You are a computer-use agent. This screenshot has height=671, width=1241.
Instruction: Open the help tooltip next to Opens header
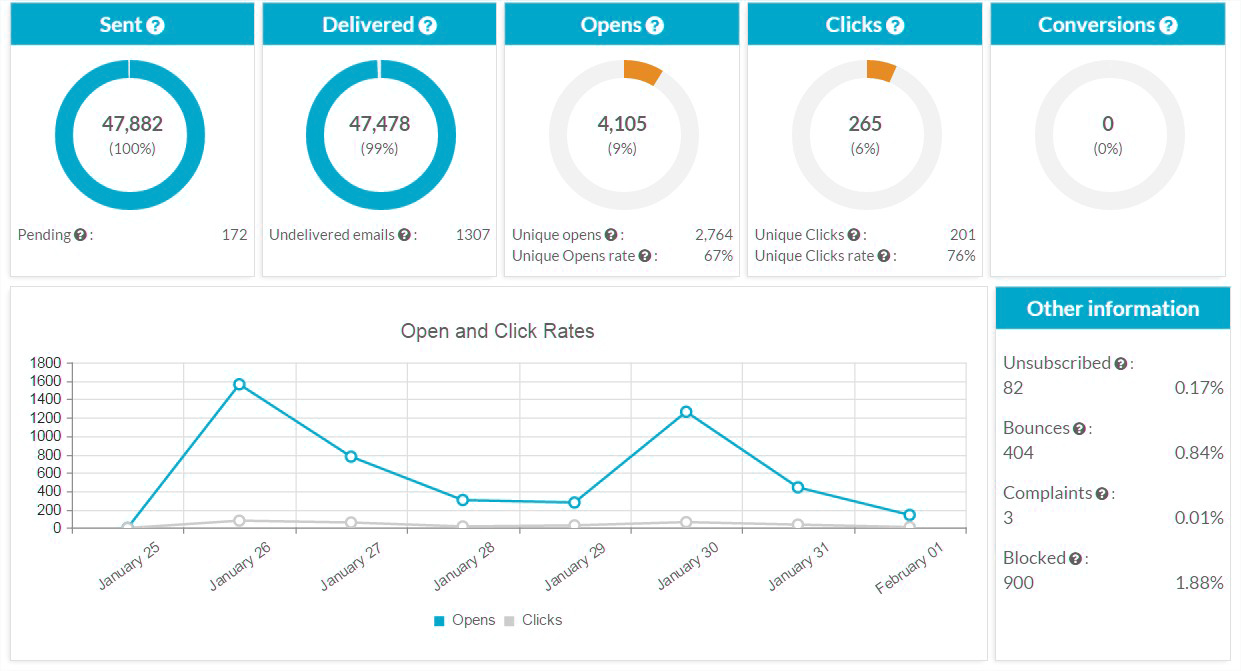pos(655,25)
